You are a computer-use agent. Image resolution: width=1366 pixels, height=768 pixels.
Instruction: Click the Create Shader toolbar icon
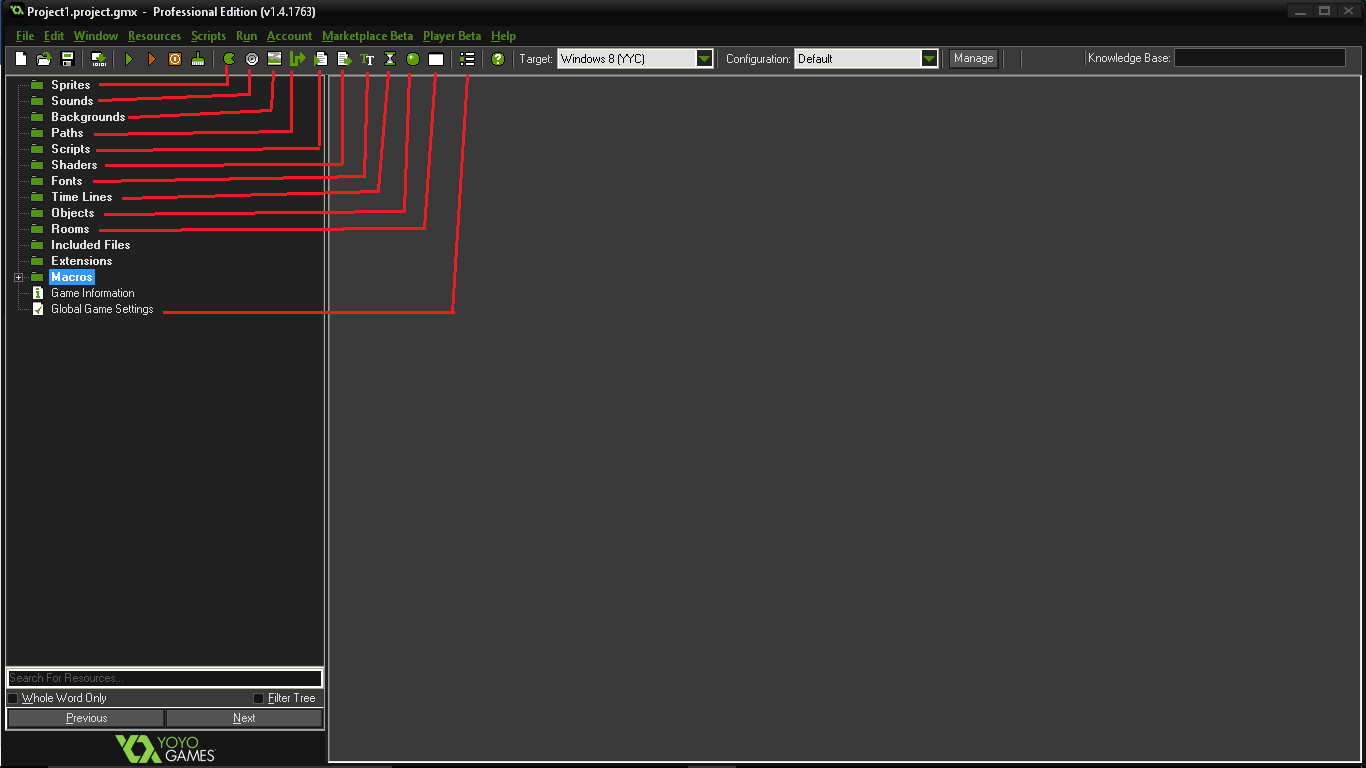pyautogui.click(x=344, y=59)
